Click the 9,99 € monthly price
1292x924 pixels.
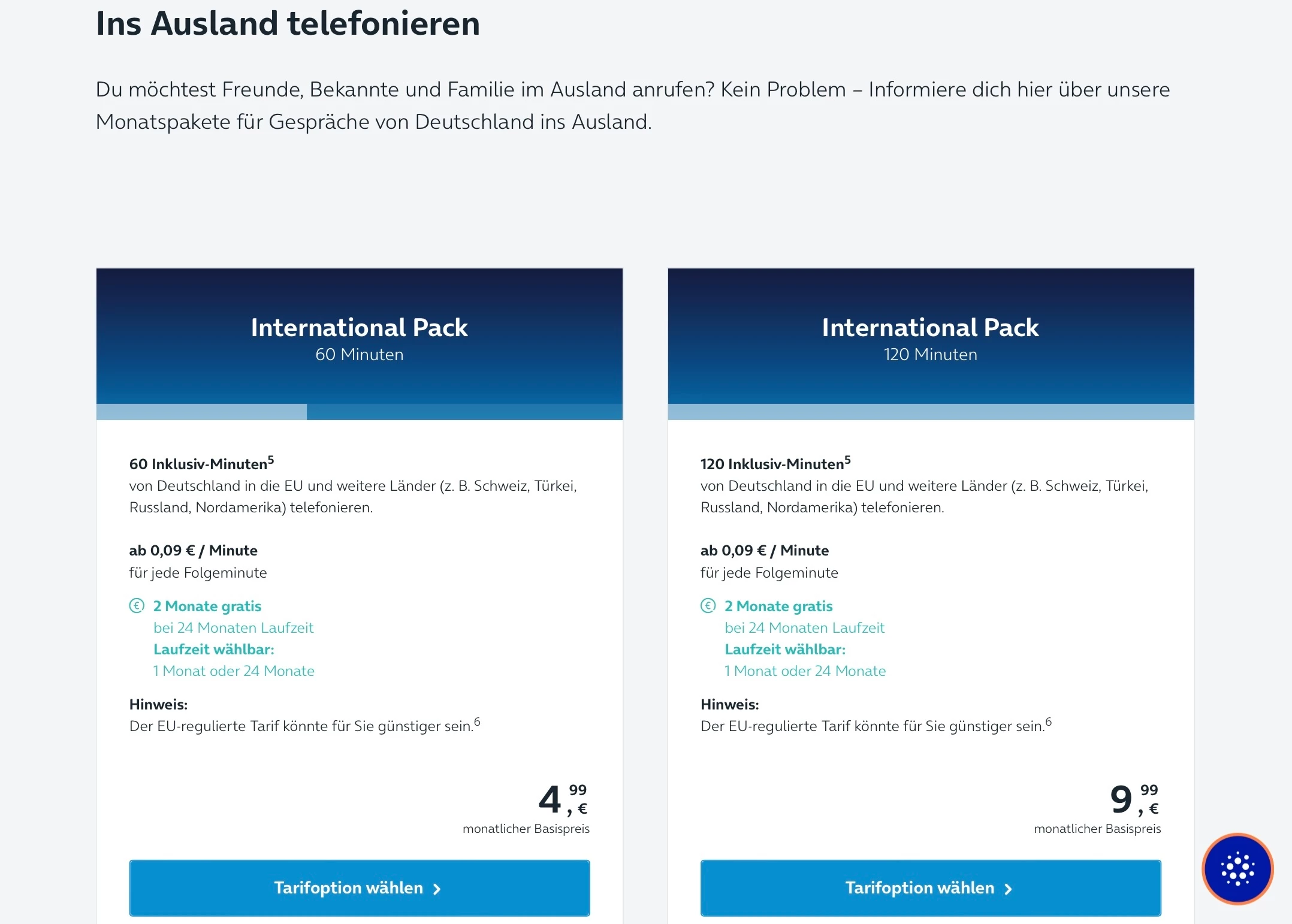1133,800
